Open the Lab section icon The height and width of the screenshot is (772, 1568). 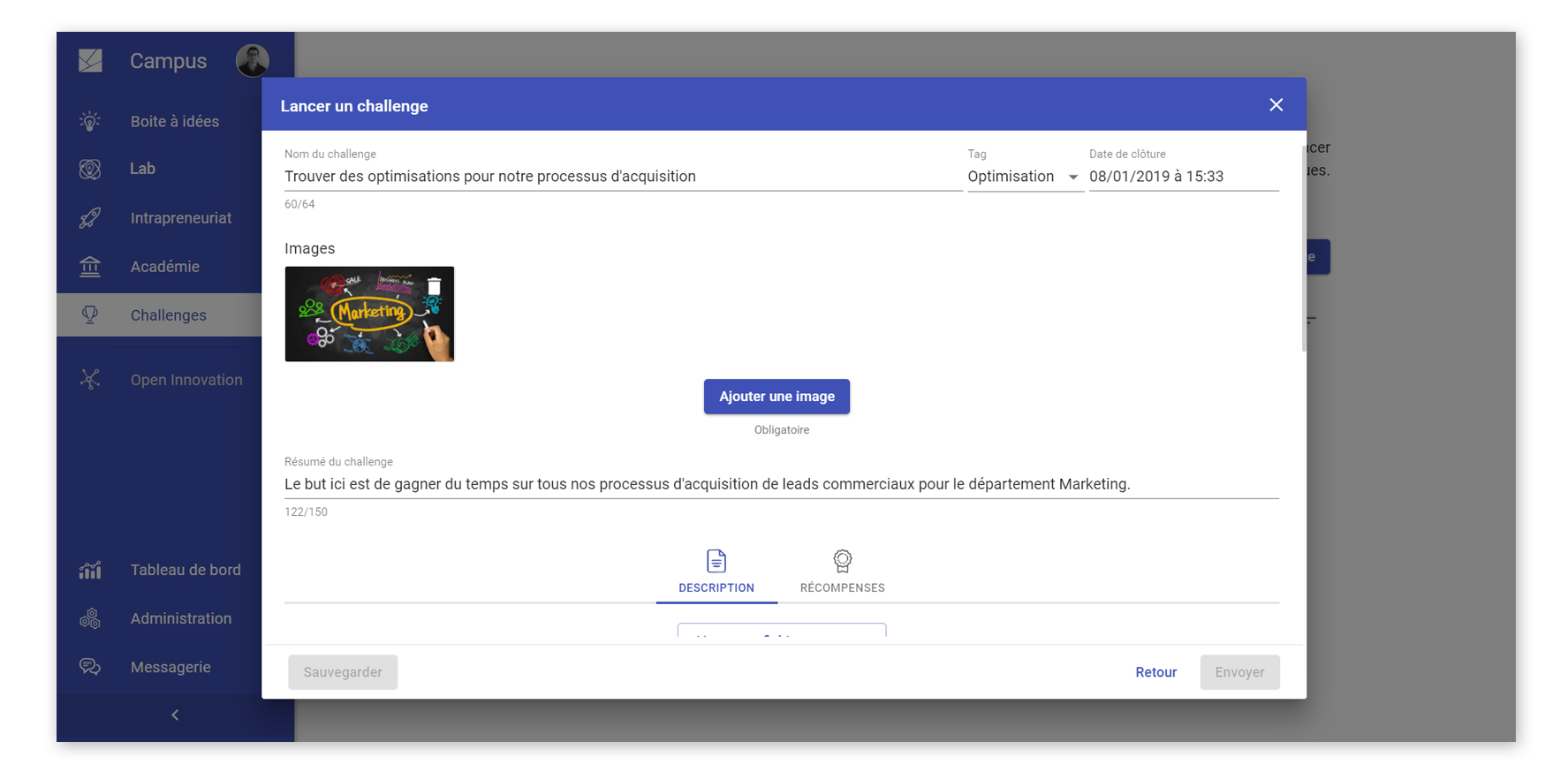pyautogui.click(x=90, y=169)
